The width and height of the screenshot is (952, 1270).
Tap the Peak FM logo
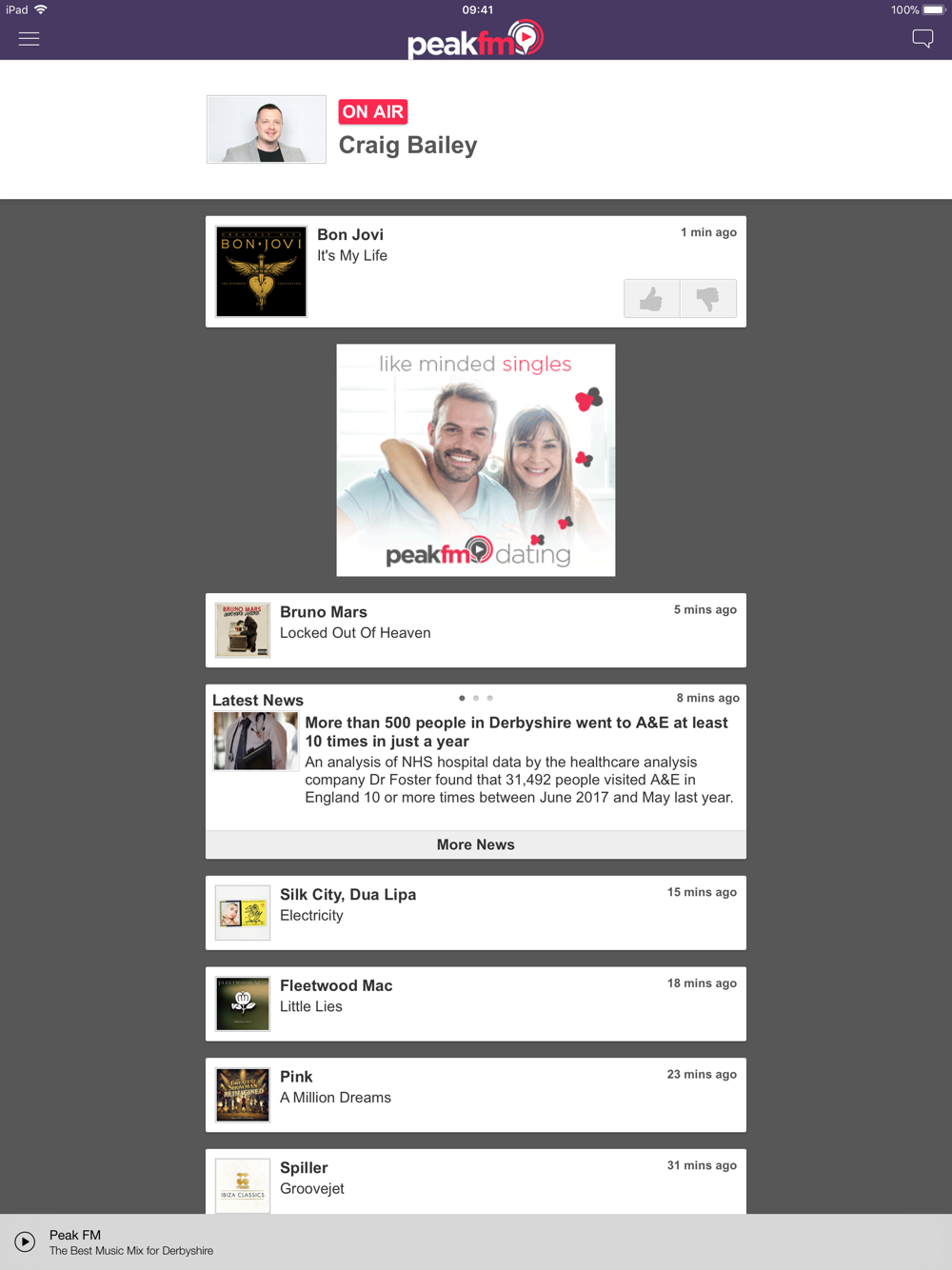(x=475, y=40)
